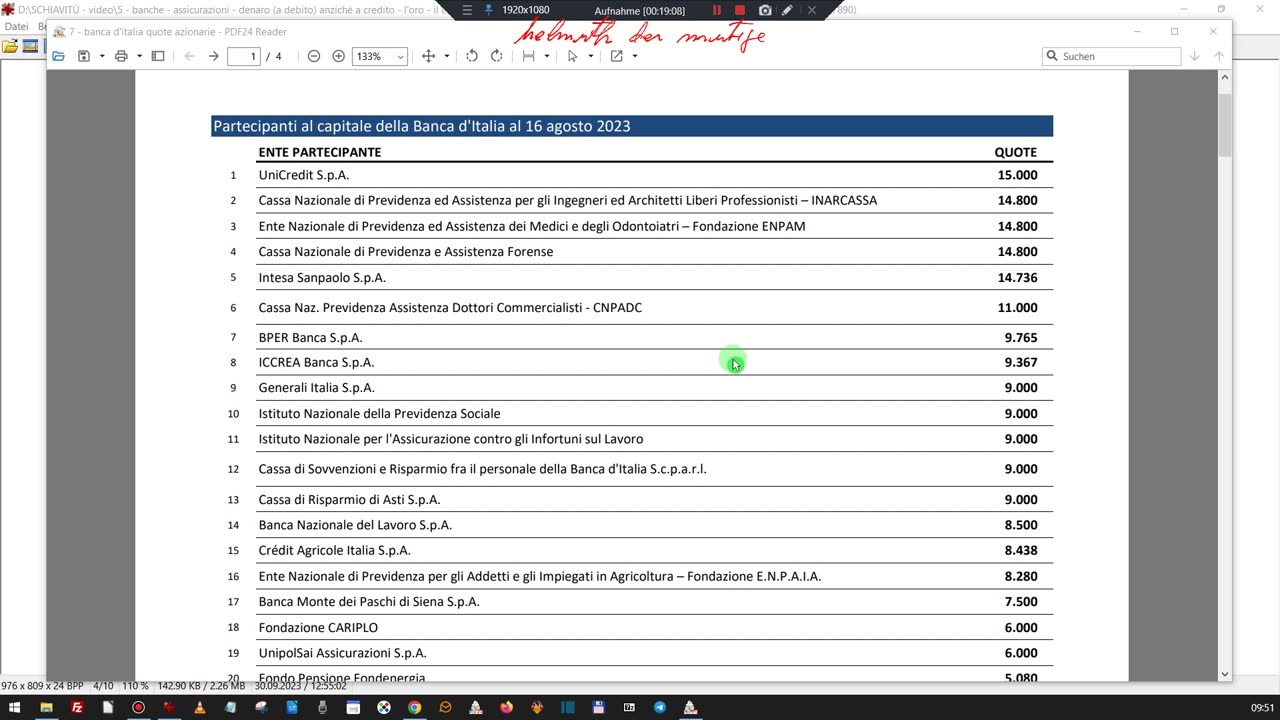1280x720 pixels.
Task: Click the ENTE PARTECIPANTE column header
Action: click(x=319, y=152)
